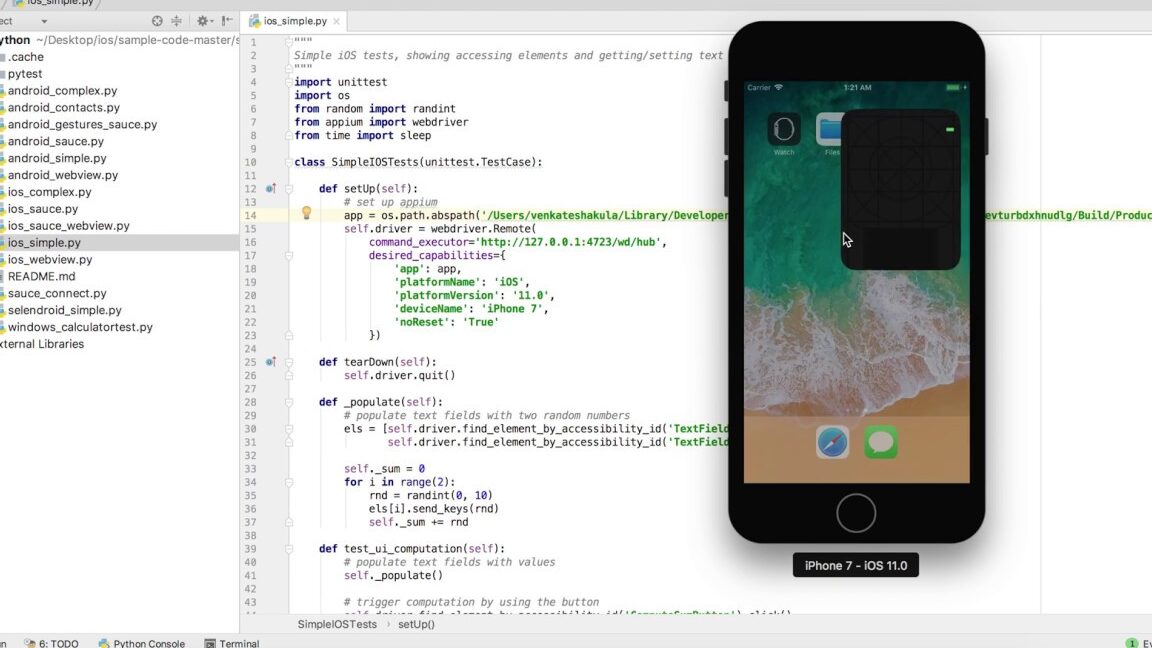Select the highlighted ios_simple.py tree row
The width and height of the screenshot is (1152, 648).
click(119, 242)
